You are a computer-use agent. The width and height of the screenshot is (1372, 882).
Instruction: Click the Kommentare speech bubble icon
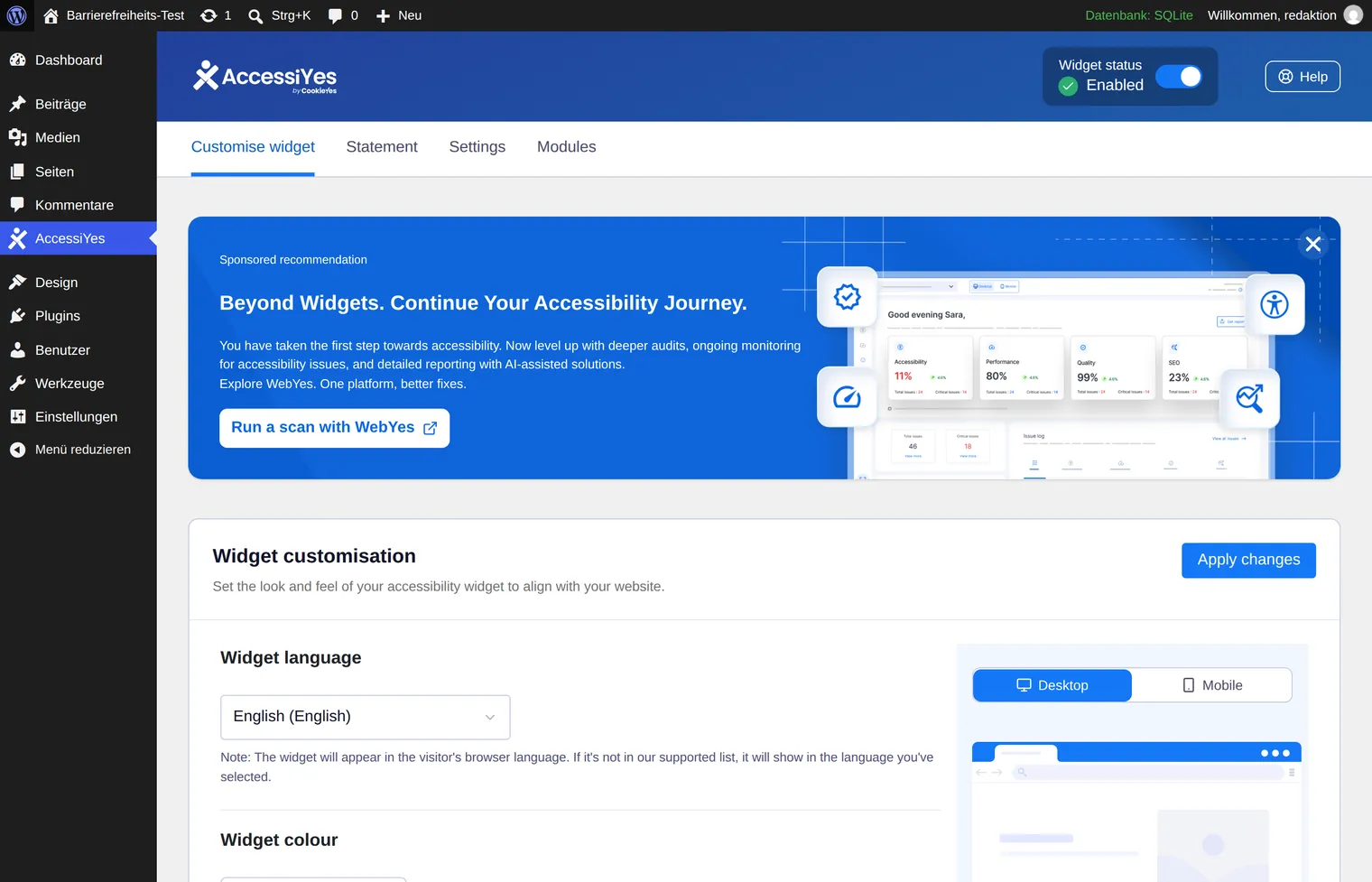[17, 205]
